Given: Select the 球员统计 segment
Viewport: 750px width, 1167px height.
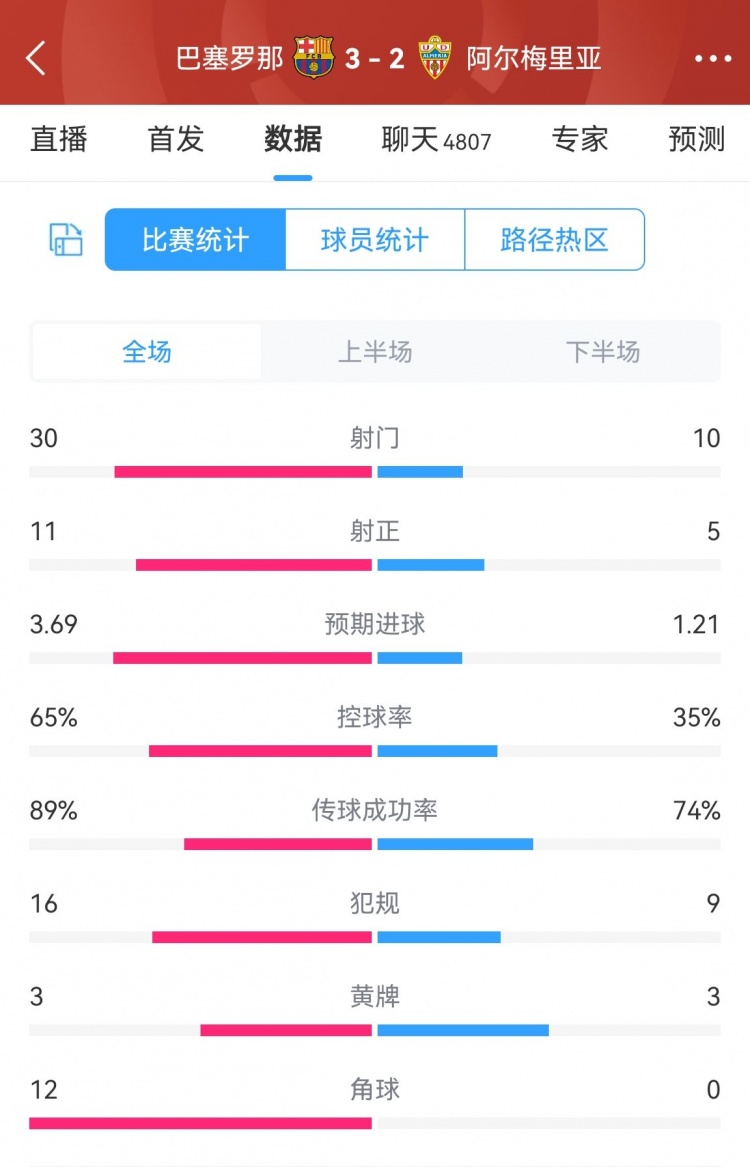Looking at the screenshot, I should click(375, 240).
